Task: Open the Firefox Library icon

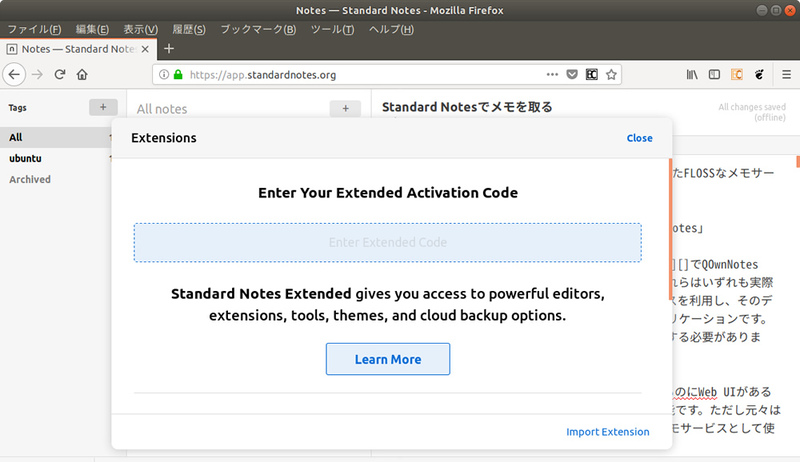Action: click(x=692, y=74)
